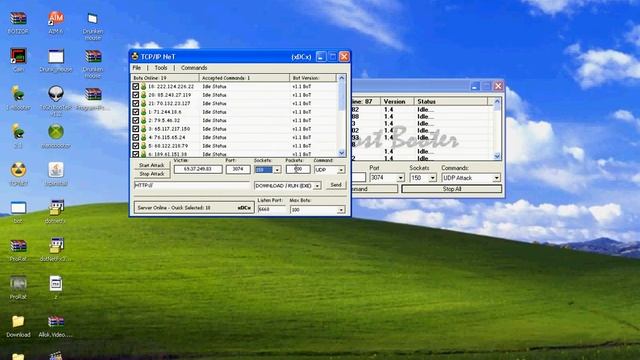Click the Port field showing 3074 in TCP/IP NeT

point(238,169)
